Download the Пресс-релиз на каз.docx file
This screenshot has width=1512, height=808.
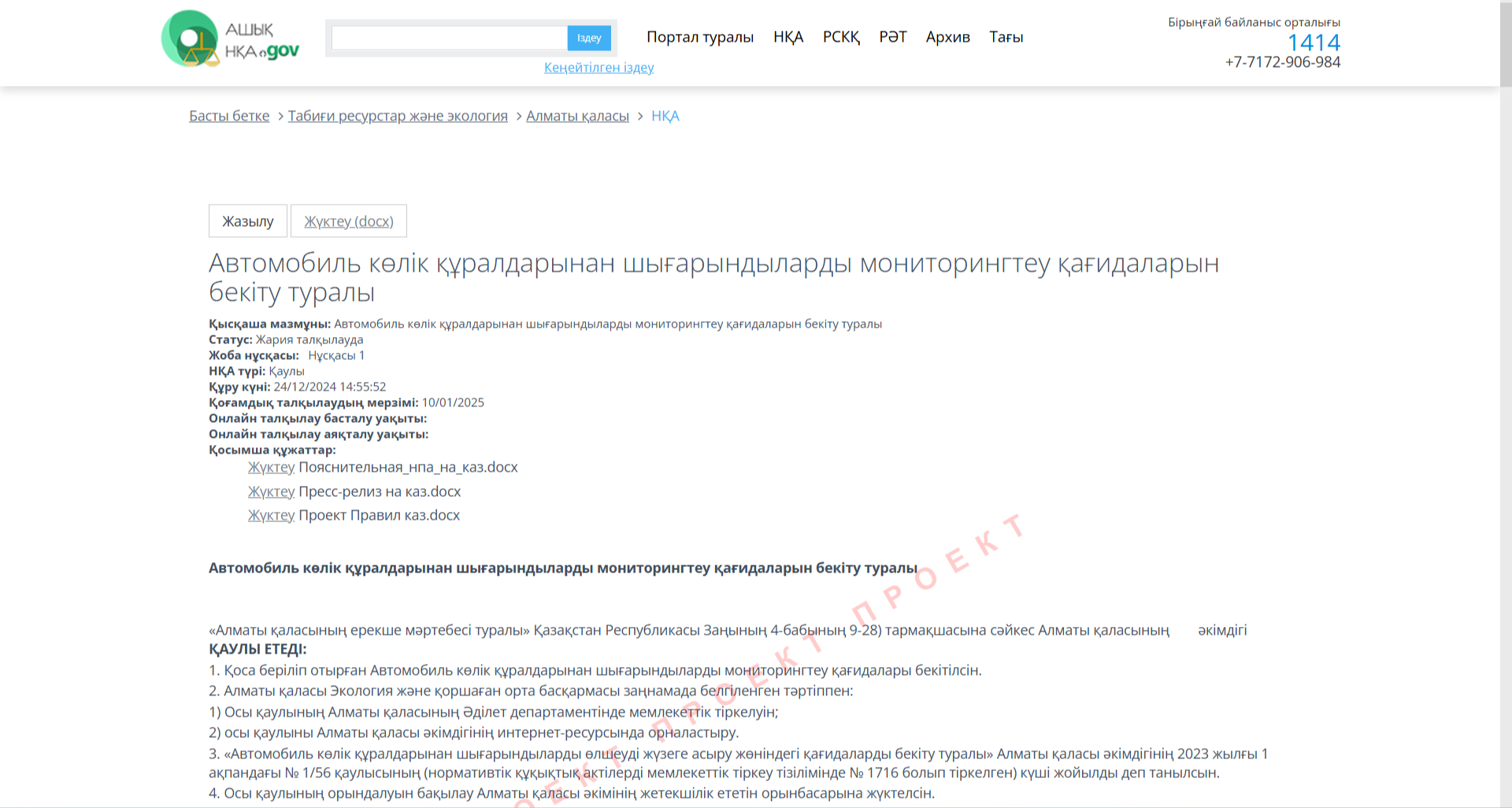[x=271, y=491]
